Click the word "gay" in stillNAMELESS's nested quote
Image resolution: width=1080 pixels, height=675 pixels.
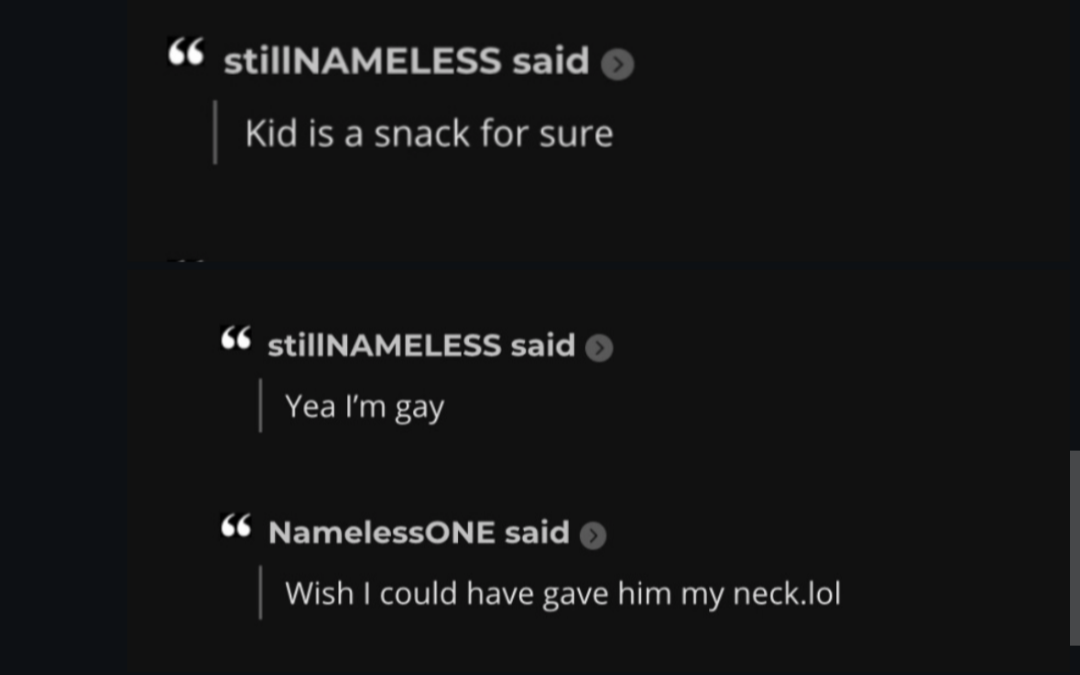pyautogui.click(x=419, y=408)
